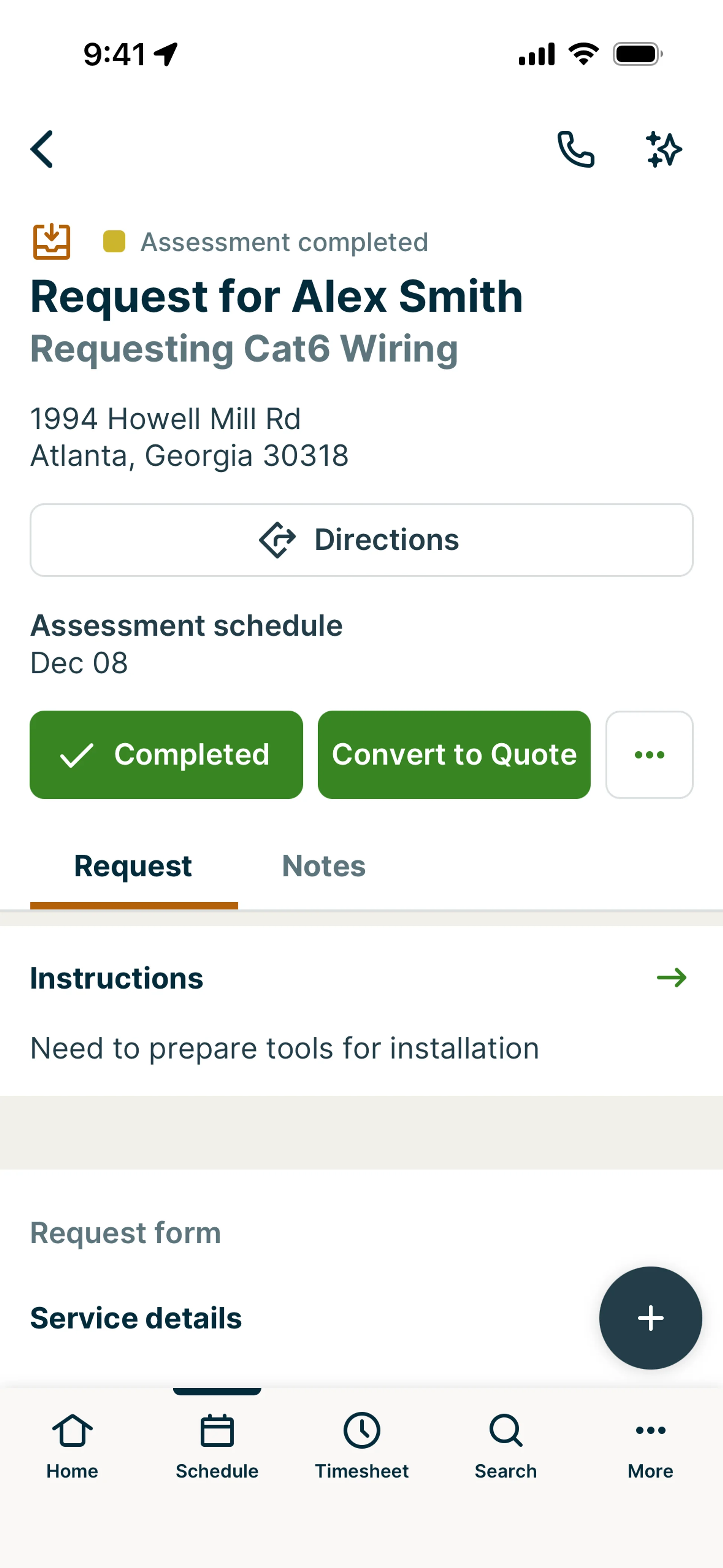Switch to the Notes tab
Image resolution: width=723 pixels, height=1568 pixels.
coord(324,866)
